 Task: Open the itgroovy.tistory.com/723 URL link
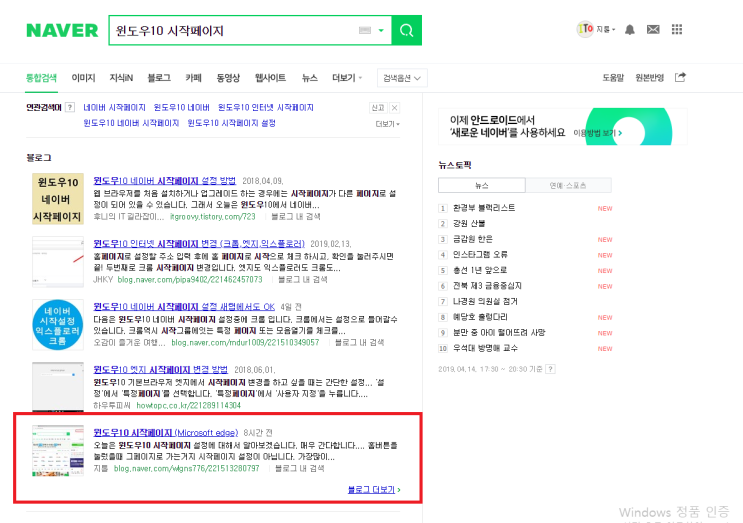pyautogui.click(x=212, y=216)
